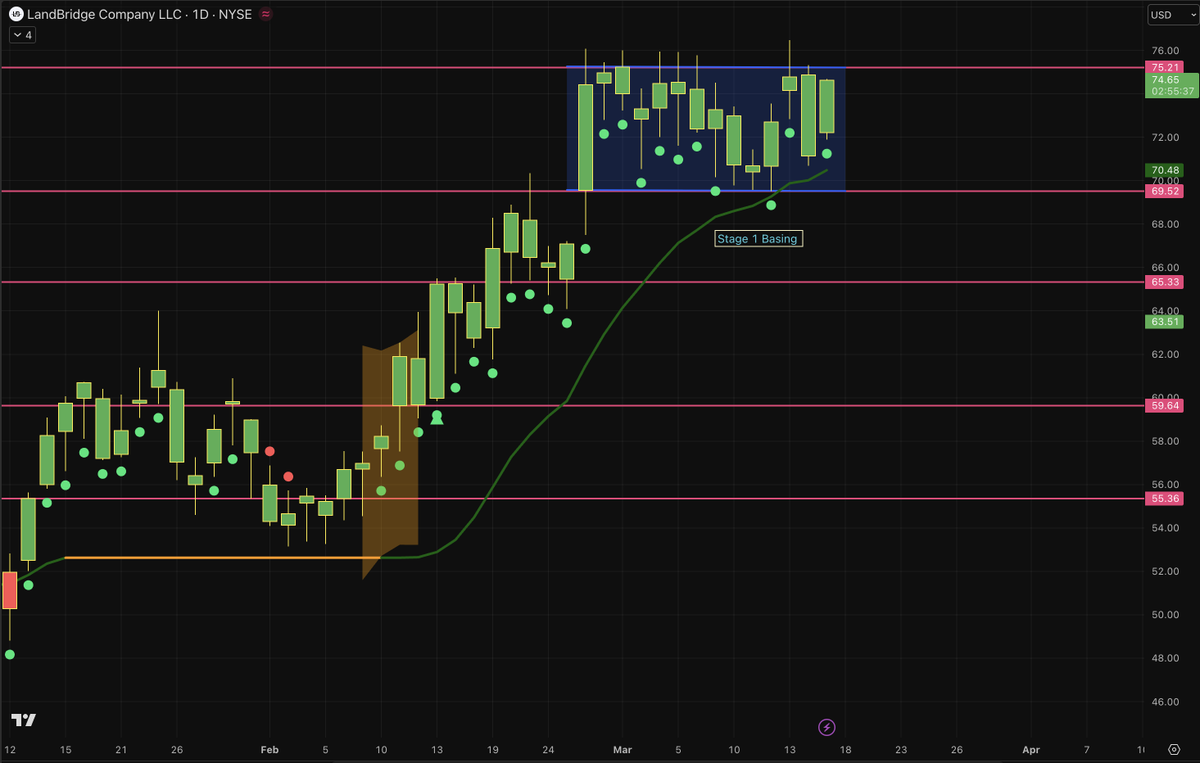Expand the collapsed indicators legend showing 4
Image resolution: width=1200 pixels, height=763 pixels.
(22, 35)
